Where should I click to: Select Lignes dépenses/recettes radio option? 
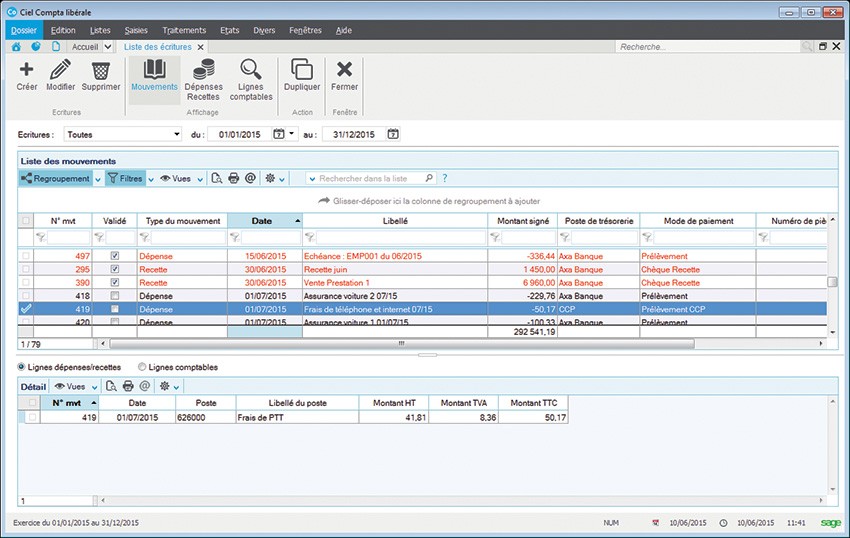click(22, 367)
